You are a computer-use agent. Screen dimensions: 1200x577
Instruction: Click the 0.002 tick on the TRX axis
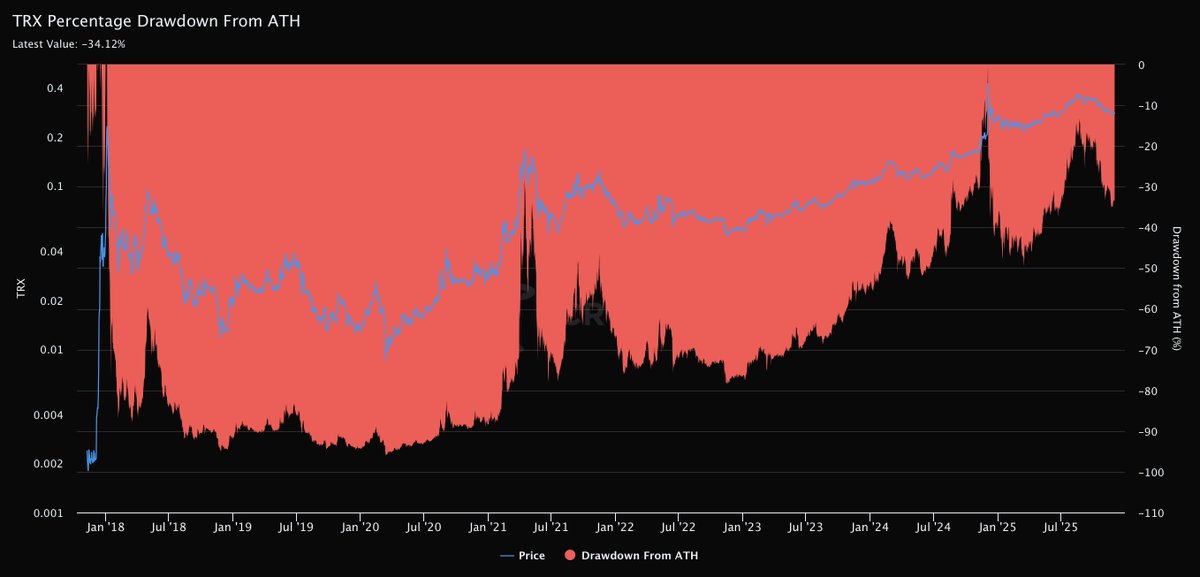pyautogui.click(x=50, y=464)
